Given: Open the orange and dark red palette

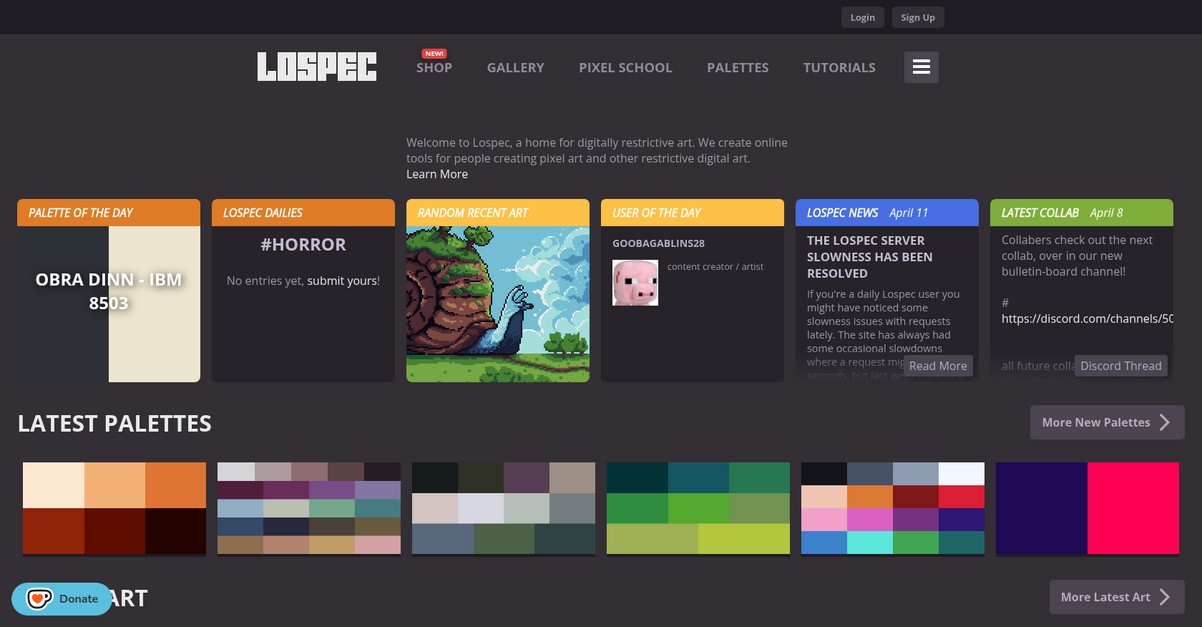Looking at the screenshot, I should click(114, 508).
